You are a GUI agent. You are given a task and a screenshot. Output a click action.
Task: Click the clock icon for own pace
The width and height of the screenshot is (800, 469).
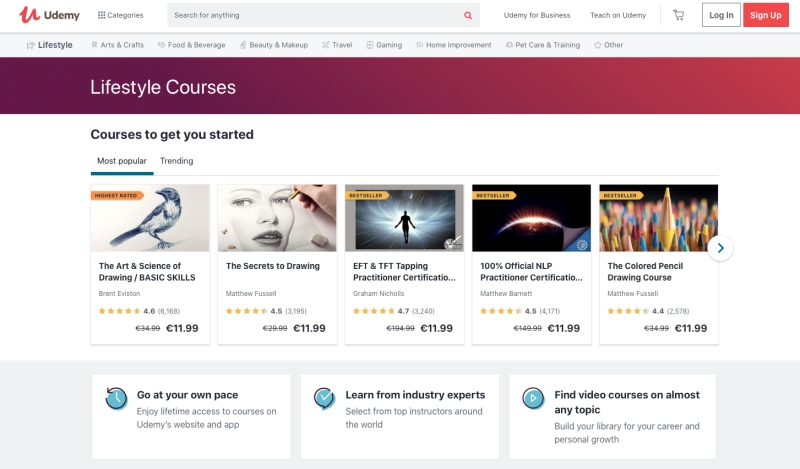click(116, 398)
